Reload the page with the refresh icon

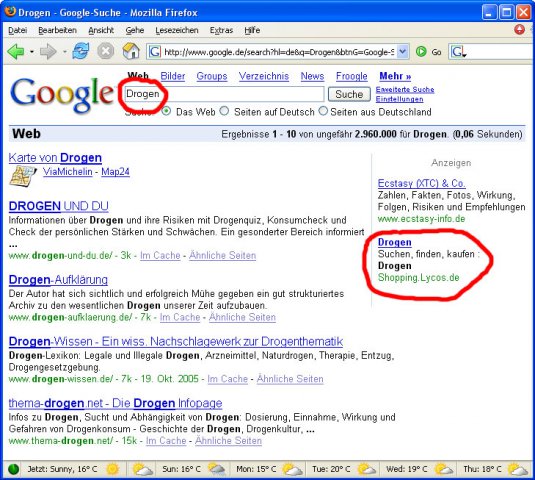pyautogui.click(x=81, y=52)
